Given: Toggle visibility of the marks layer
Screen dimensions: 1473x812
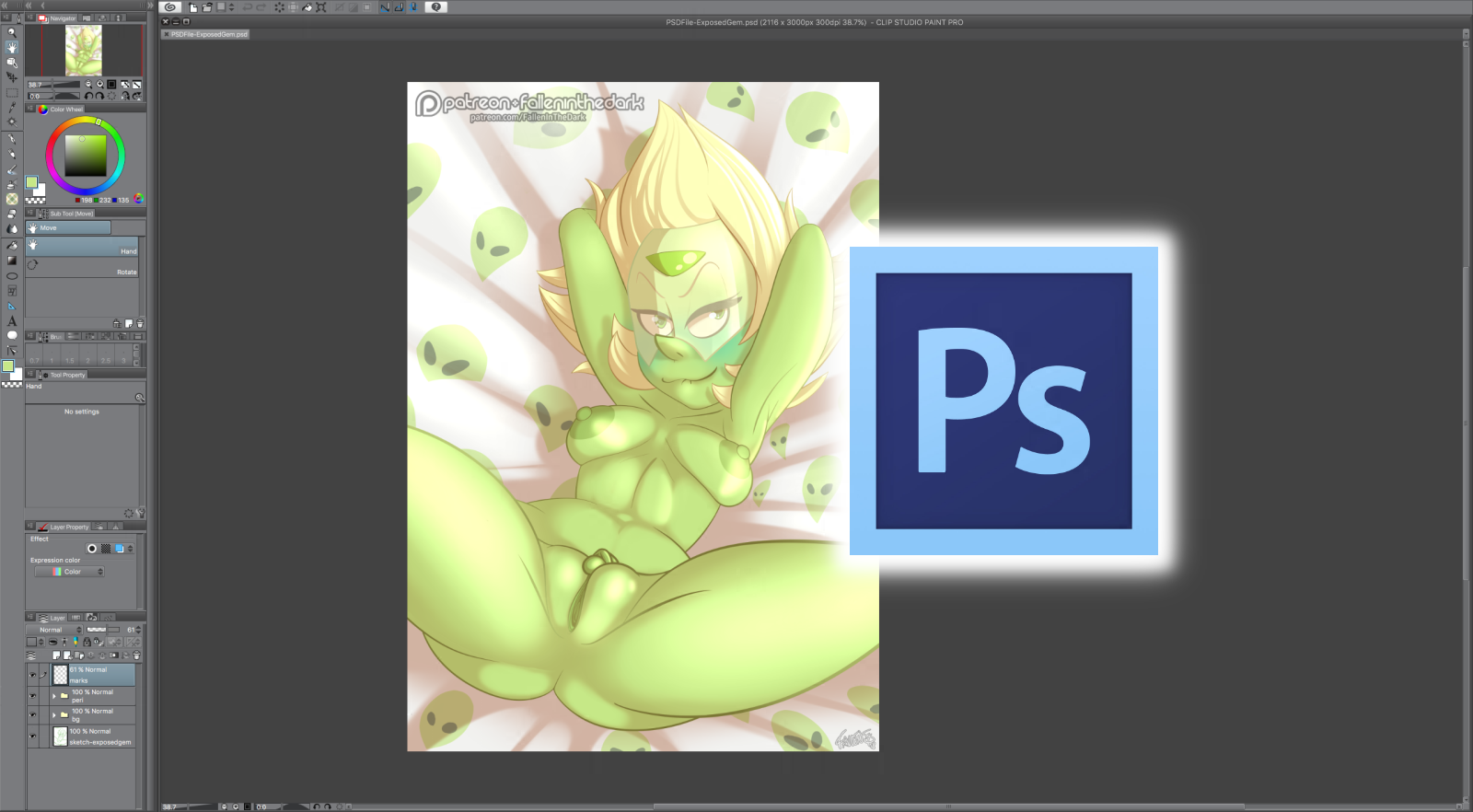Looking at the screenshot, I should (x=32, y=675).
